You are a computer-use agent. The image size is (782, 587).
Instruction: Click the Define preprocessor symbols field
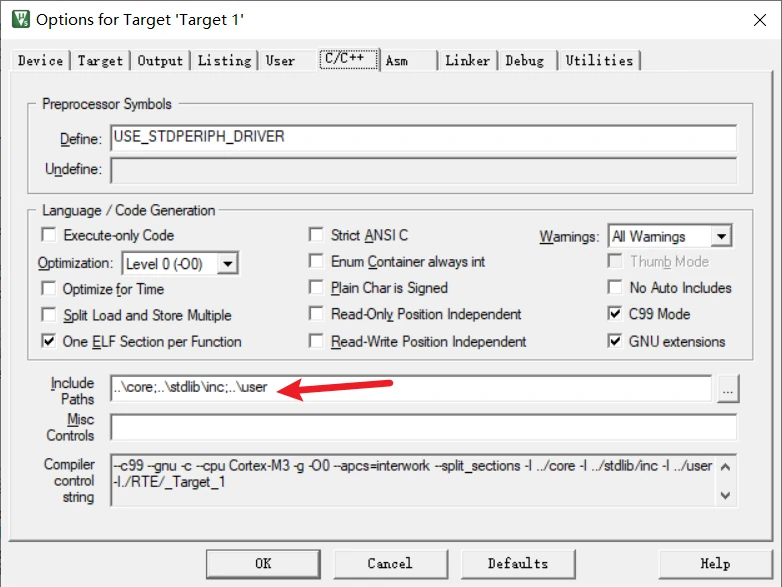(x=424, y=138)
